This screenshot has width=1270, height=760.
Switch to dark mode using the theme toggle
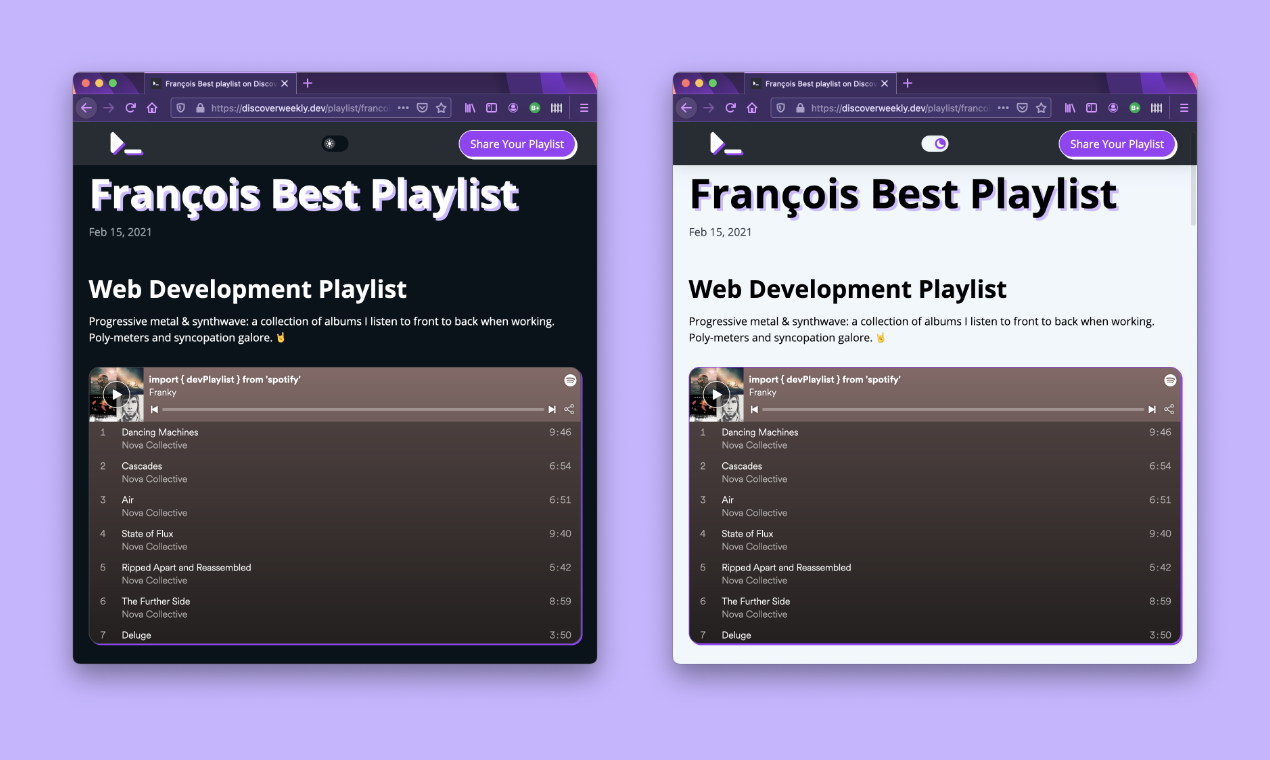tap(935, 143)
